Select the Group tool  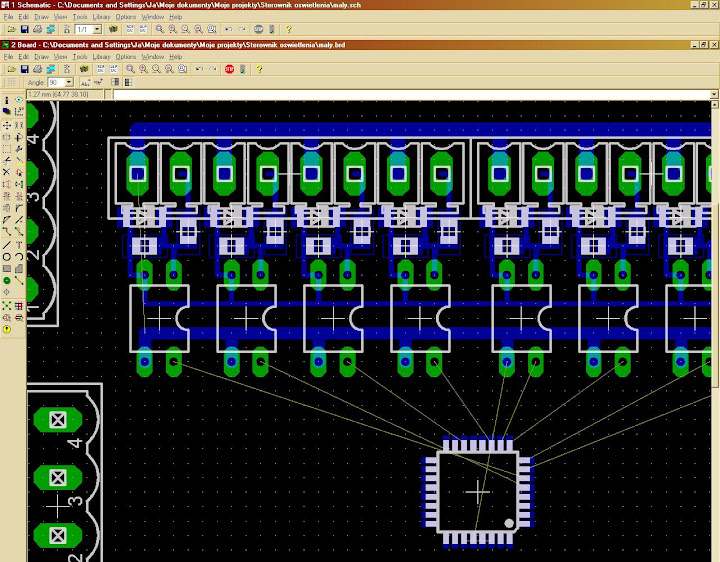6,149
